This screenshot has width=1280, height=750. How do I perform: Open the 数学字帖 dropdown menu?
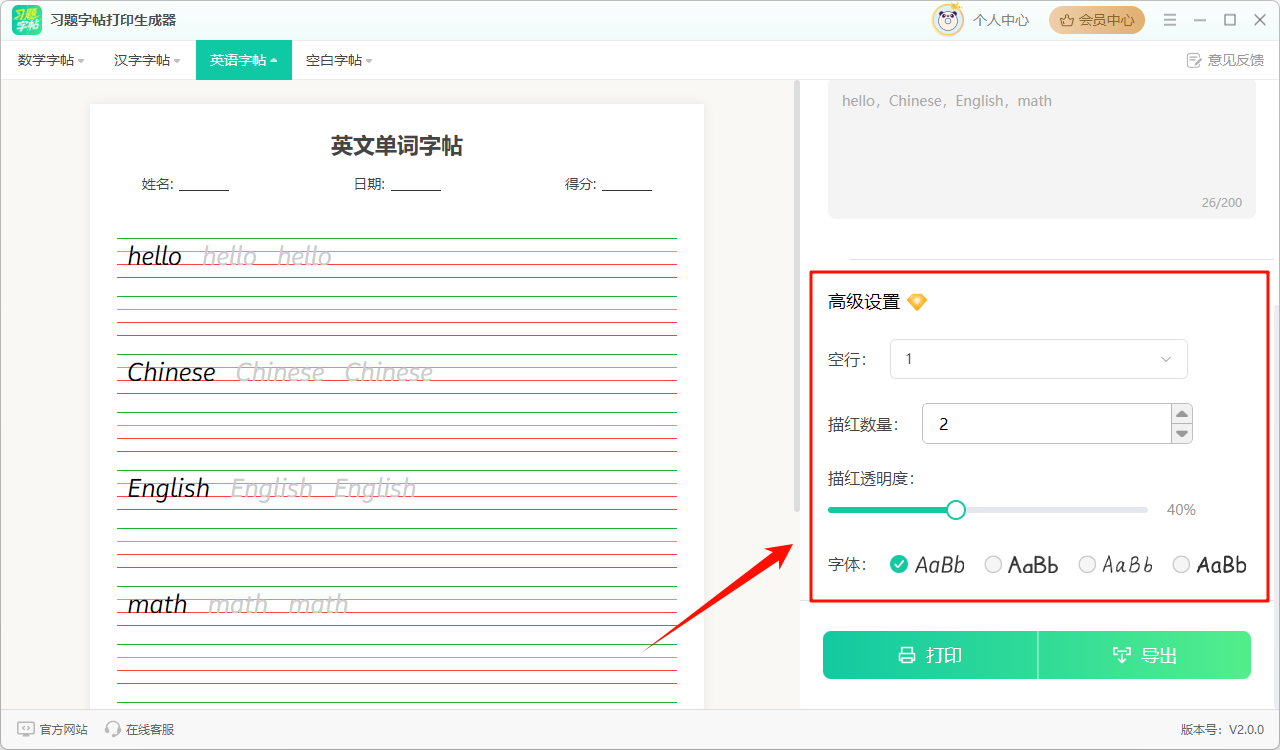[51, 60]
